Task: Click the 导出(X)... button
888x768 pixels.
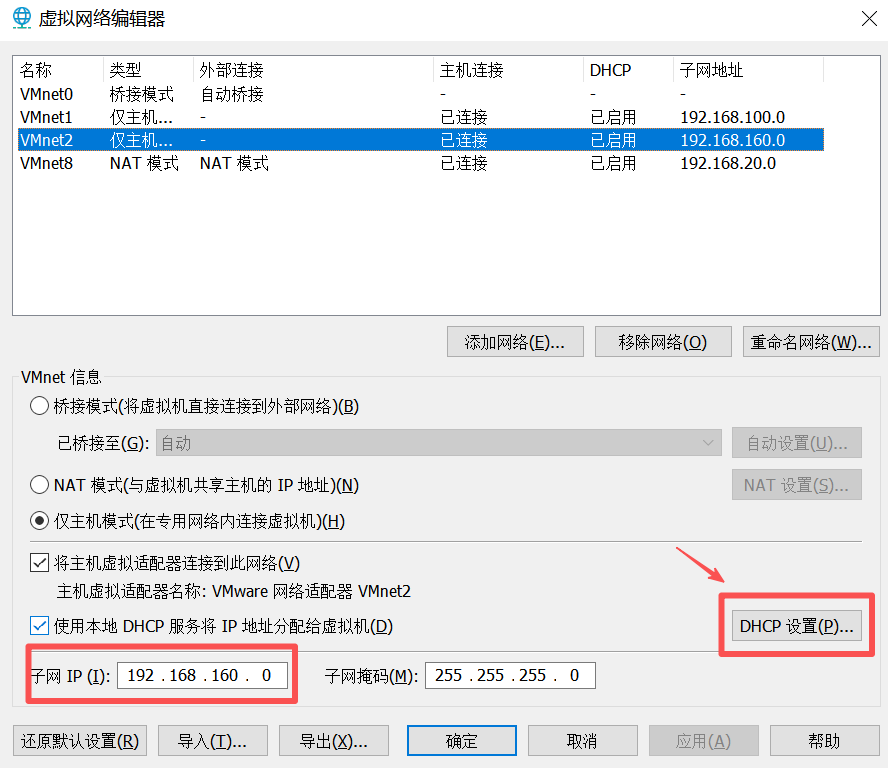Action: point(334,741)
